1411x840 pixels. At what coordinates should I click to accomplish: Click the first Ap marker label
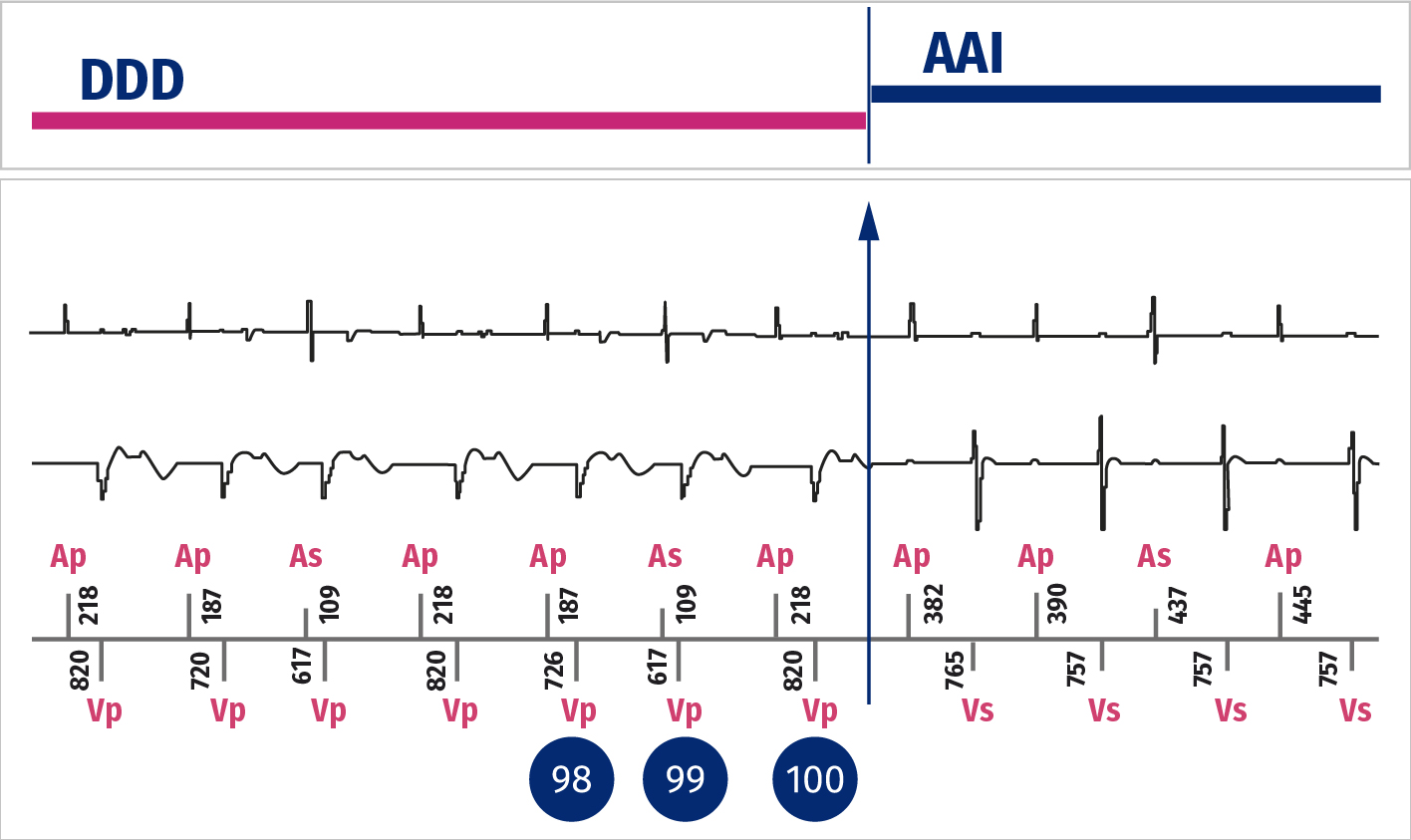(69, 557)
